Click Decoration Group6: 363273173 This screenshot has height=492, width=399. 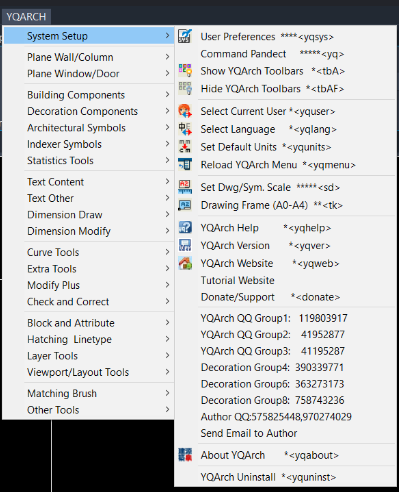tap(285, 384)
